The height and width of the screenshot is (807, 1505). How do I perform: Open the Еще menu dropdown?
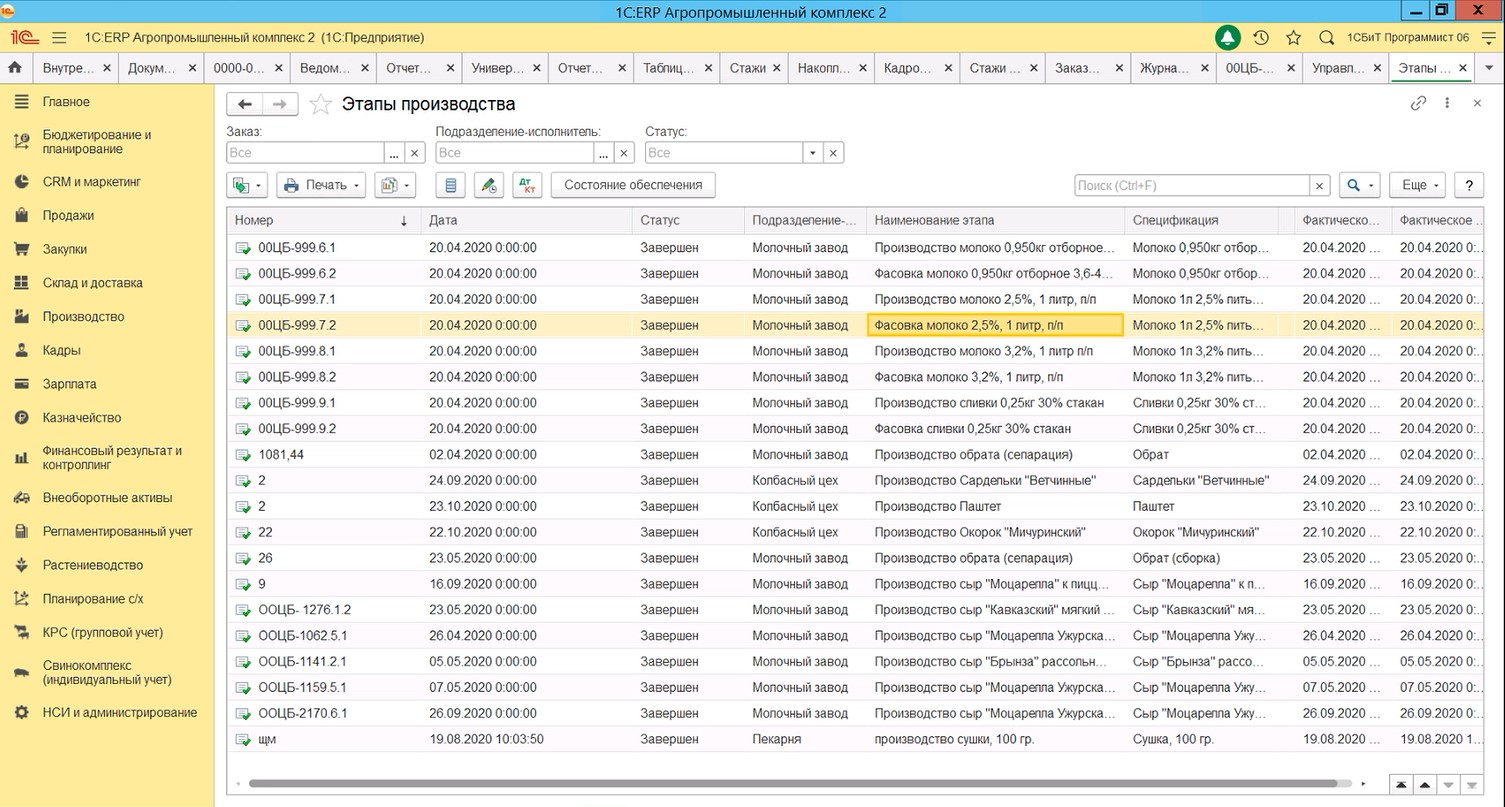tap(1420, 185)
